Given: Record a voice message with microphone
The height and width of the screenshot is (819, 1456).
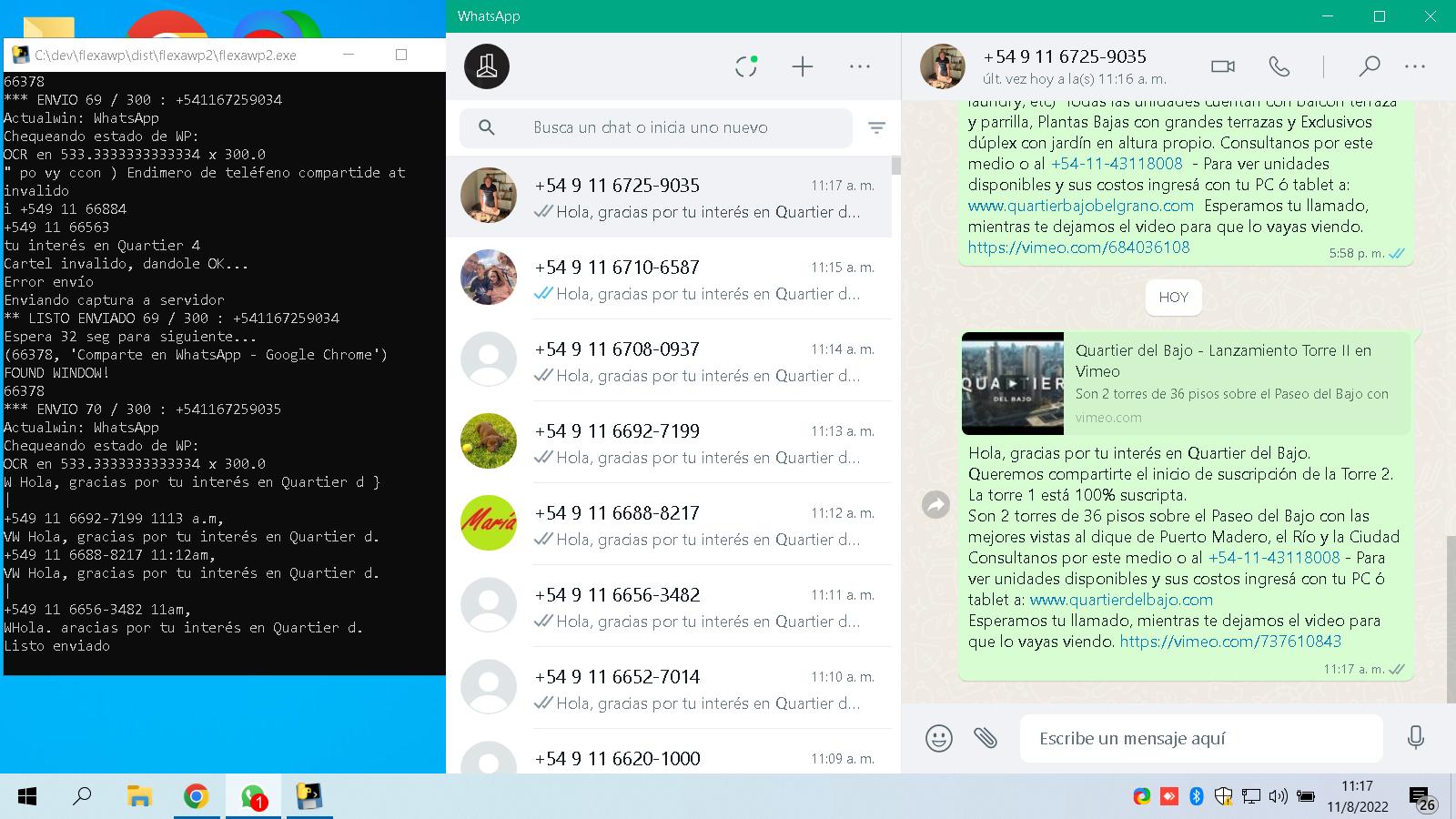Looking at the screenshot, I should point(1415,738).
